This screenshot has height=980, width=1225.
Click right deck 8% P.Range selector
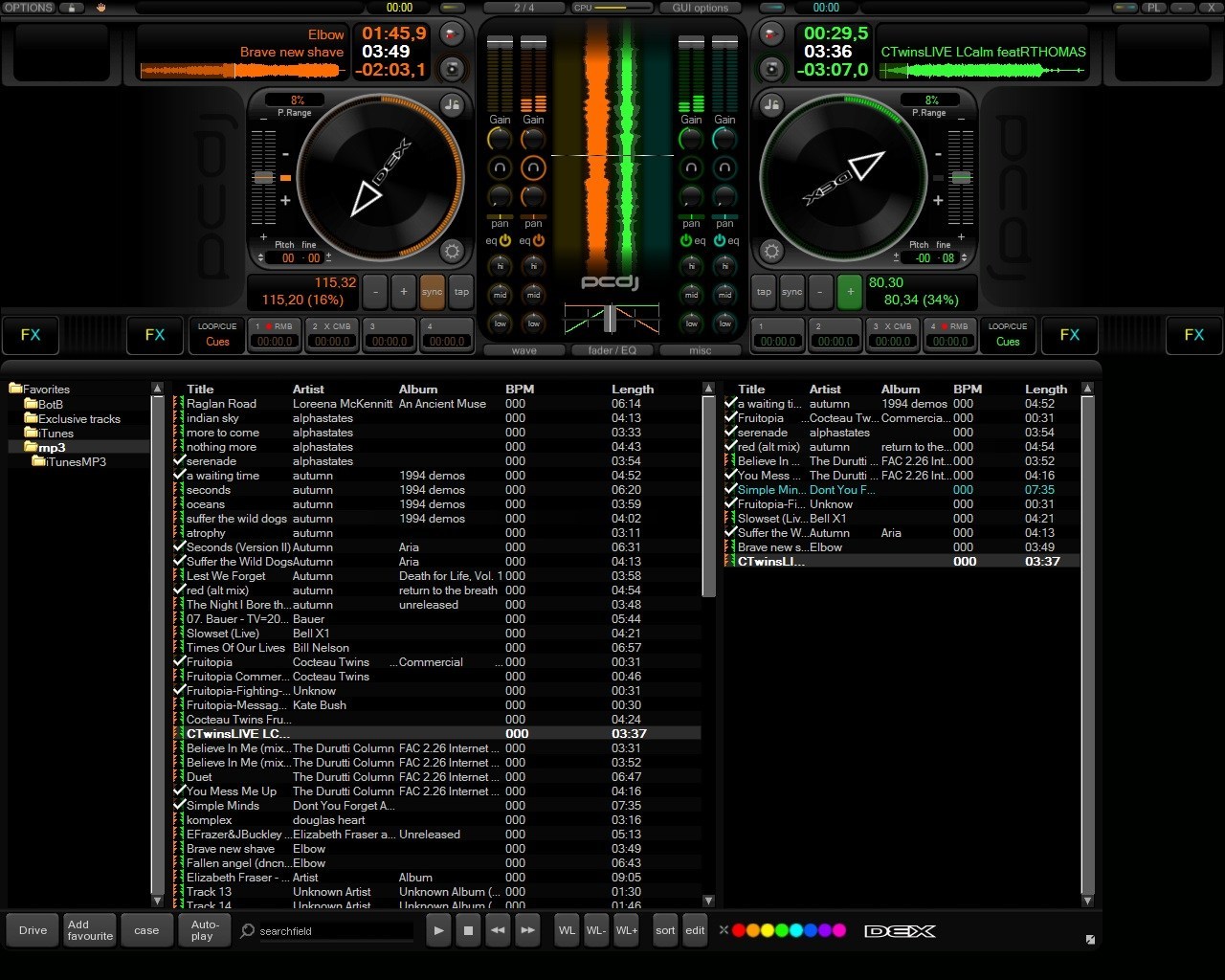tap(931, 100)
